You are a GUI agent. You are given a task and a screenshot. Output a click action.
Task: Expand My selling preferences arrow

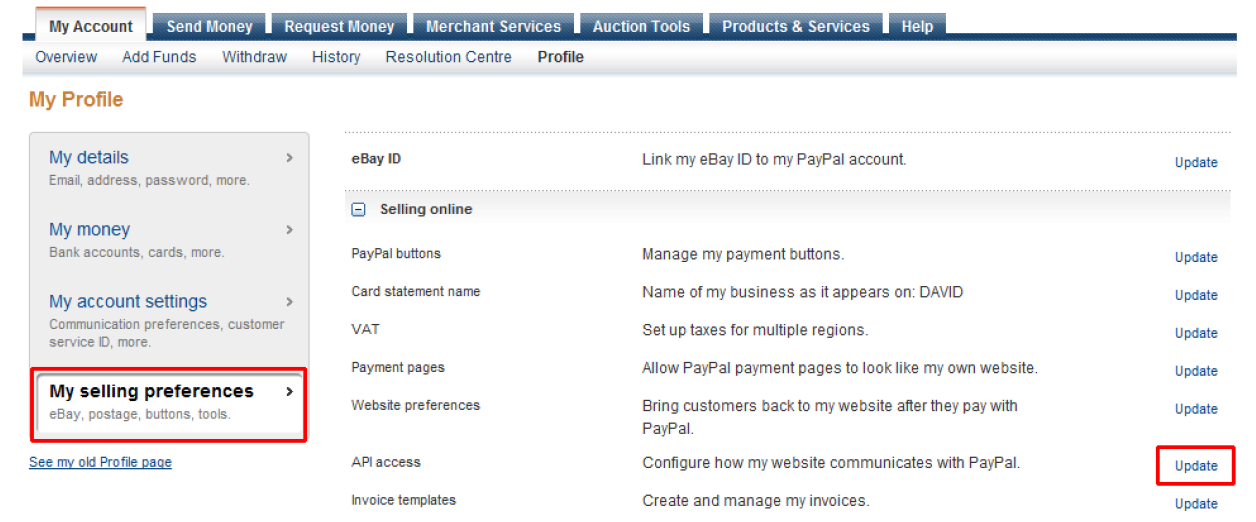click(290, 391)
